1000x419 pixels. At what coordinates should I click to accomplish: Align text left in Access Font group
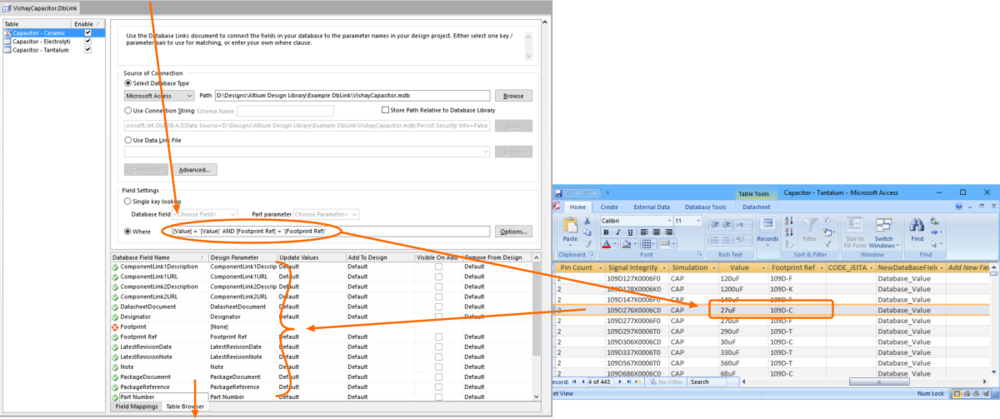644,232
